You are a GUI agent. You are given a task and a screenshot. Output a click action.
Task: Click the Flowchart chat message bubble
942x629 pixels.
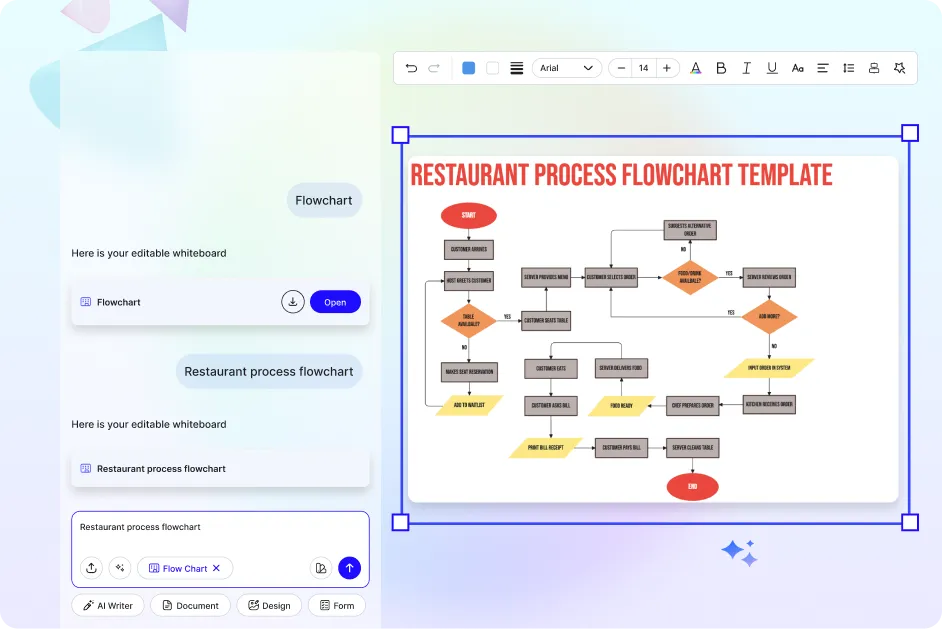coord(324,201)
